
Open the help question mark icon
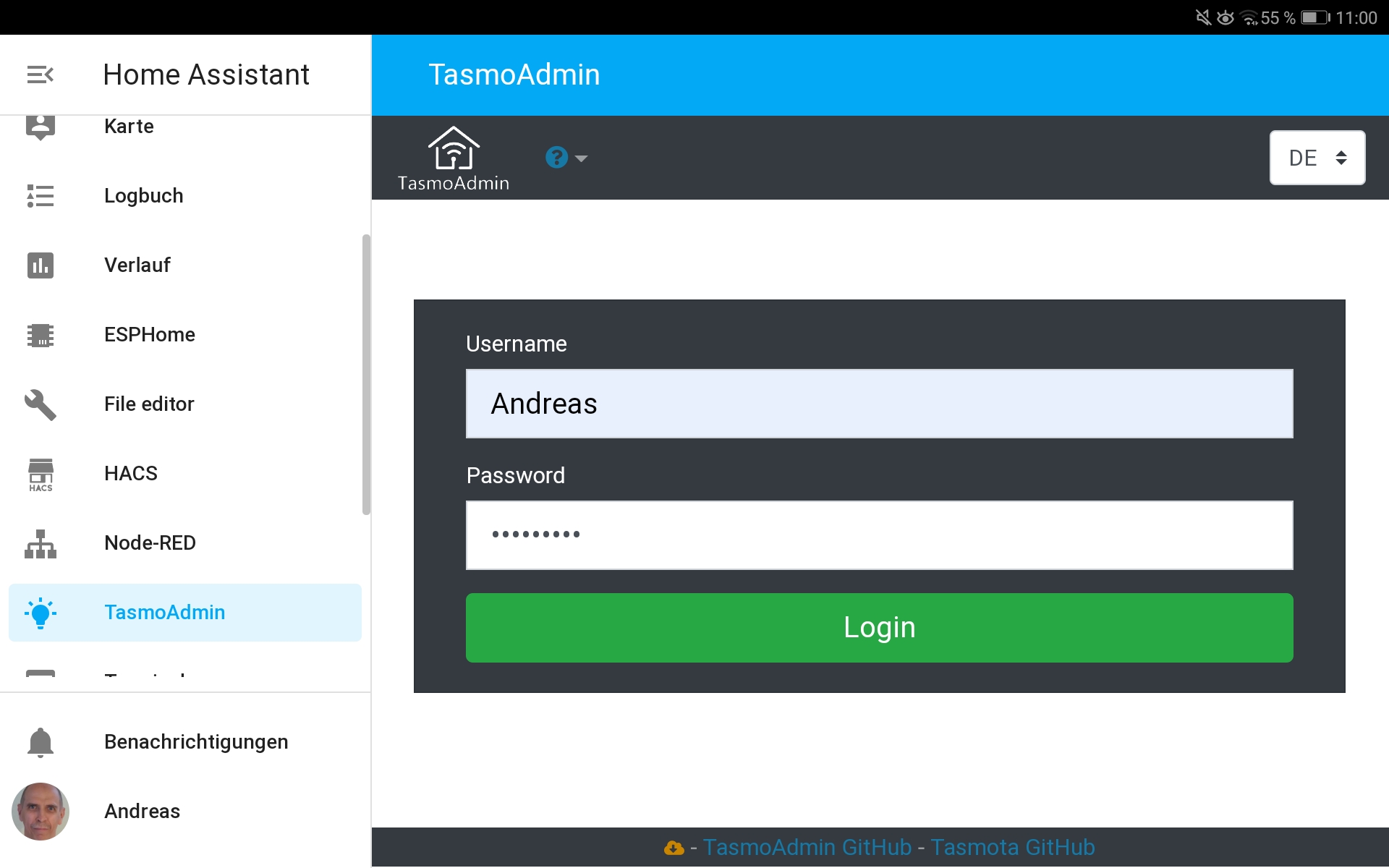(555, 157)
